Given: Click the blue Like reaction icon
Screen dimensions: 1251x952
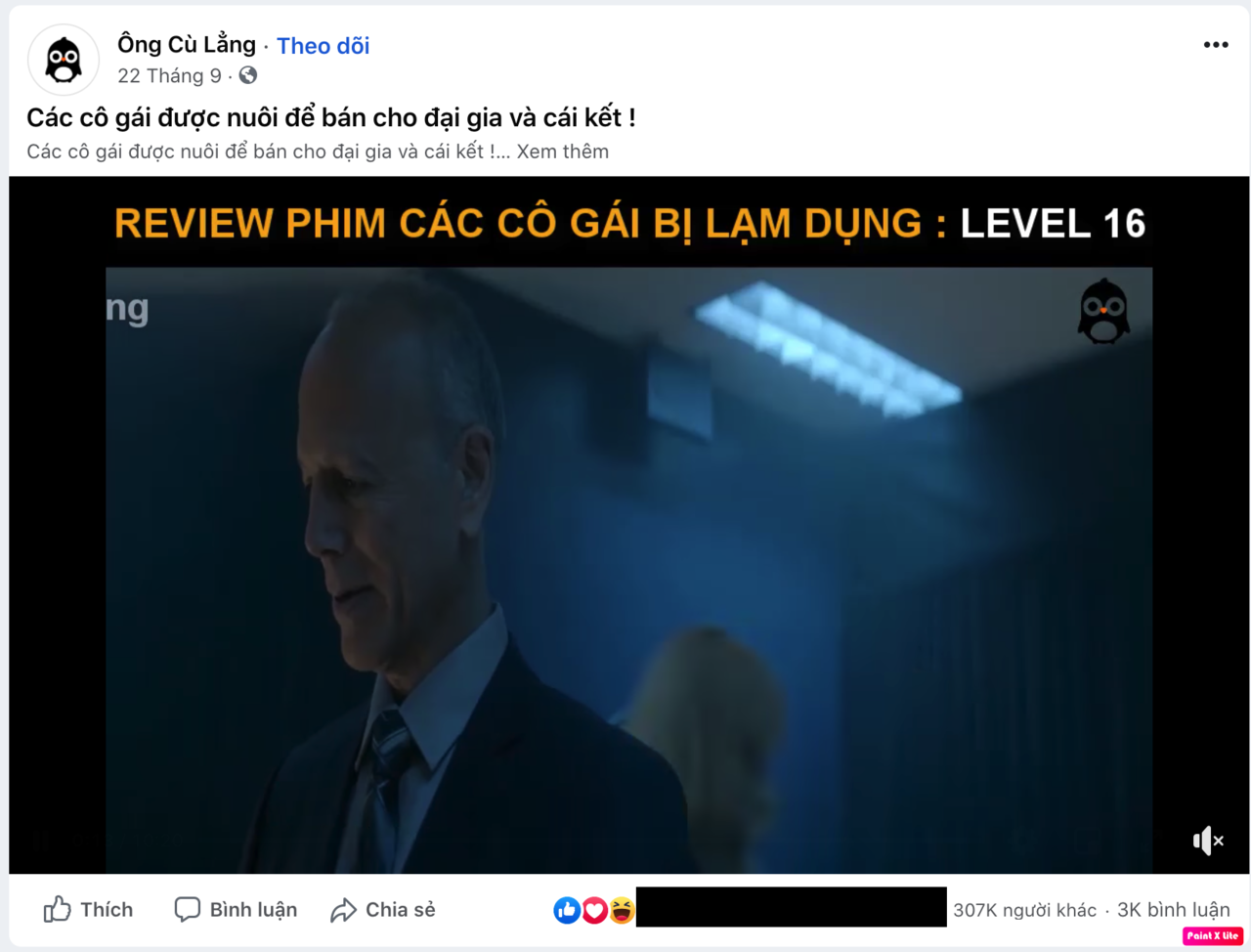Looking at the screenshot, I should point(567,910).
